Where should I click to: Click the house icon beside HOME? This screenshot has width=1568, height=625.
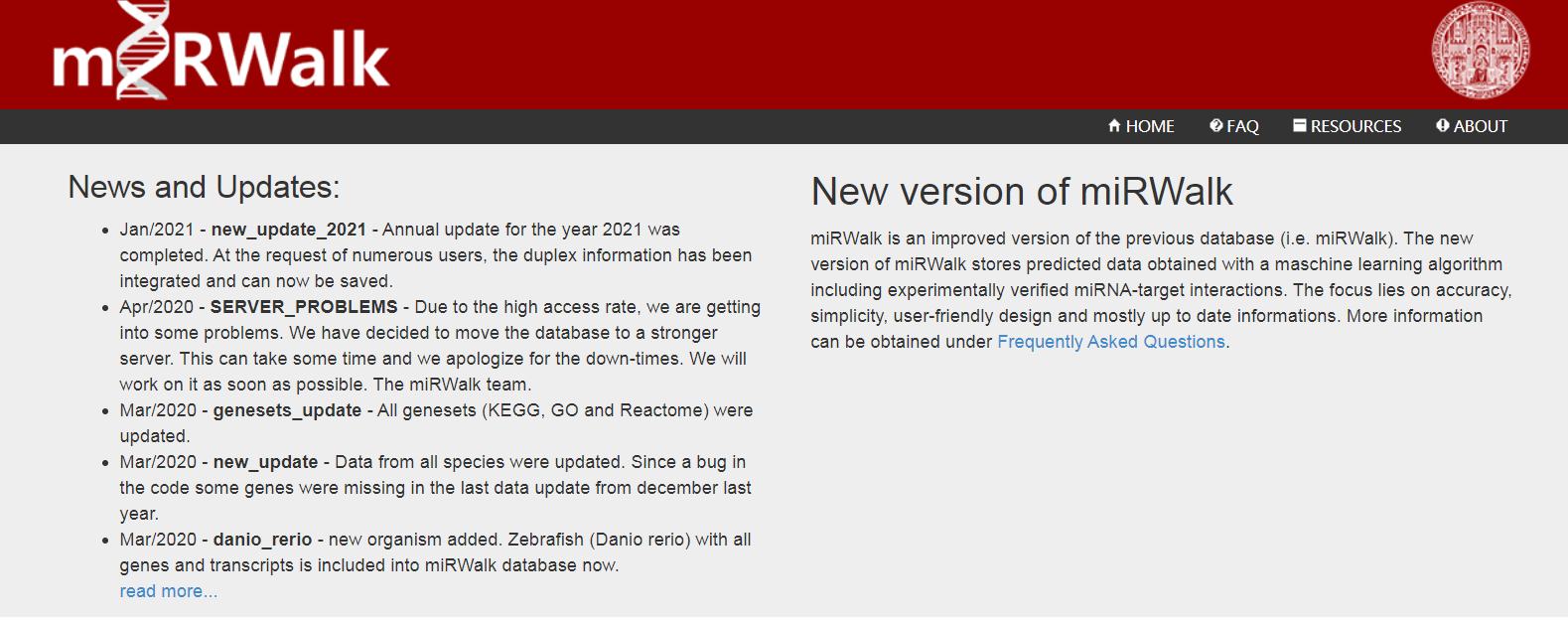(x=1114, y=126)
